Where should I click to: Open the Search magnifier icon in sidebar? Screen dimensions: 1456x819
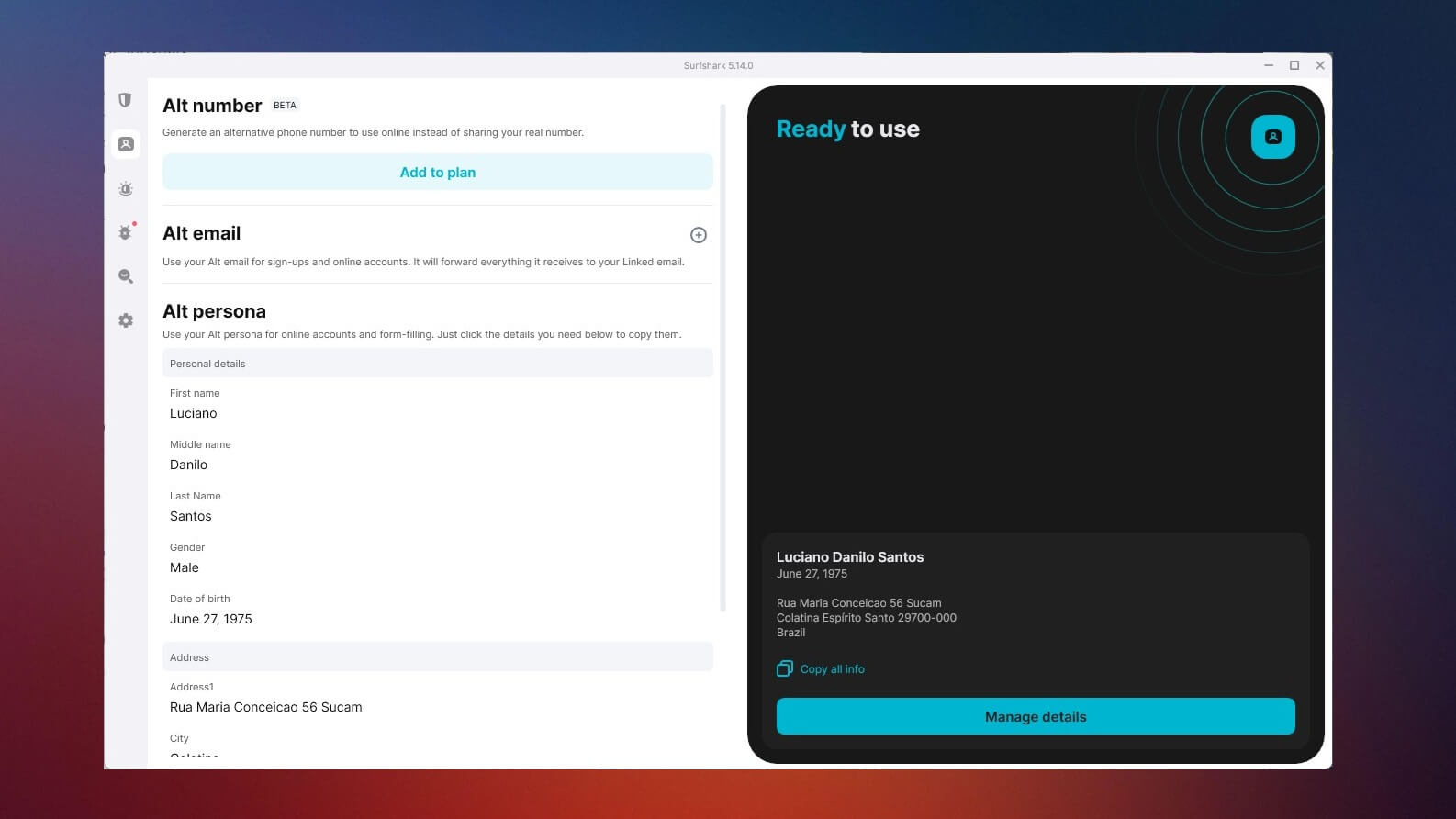[126, 276]
